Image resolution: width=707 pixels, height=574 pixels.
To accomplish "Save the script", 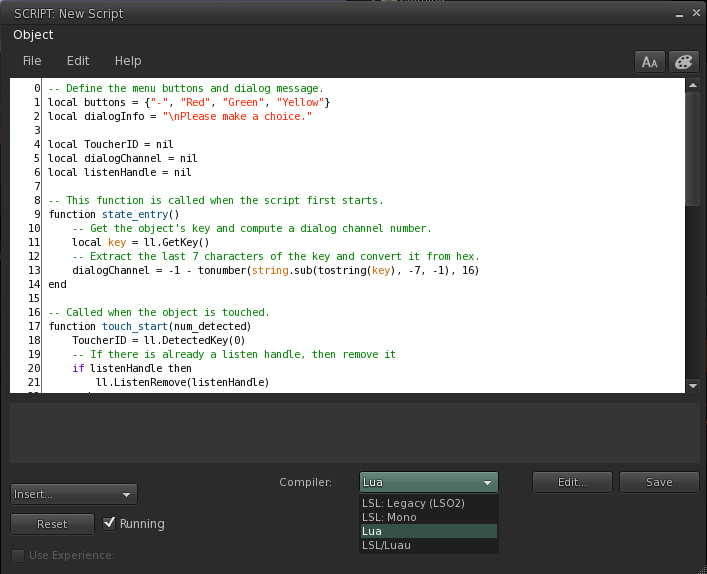I will coord(659,482).
